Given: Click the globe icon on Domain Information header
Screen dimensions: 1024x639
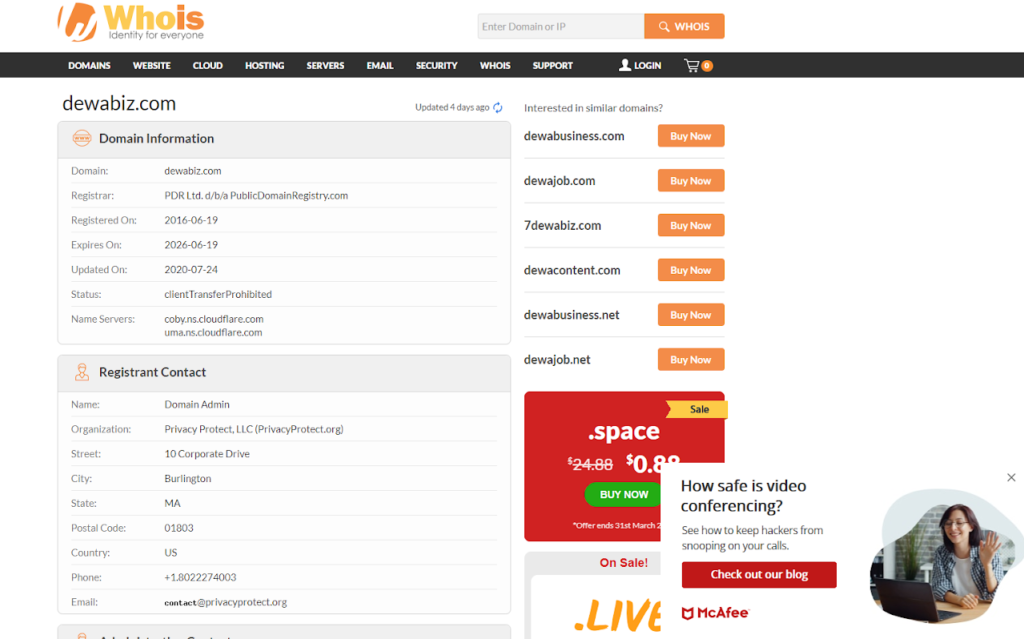Looking at the screenshot, I should pyautogui.click(x=81, y=139).
